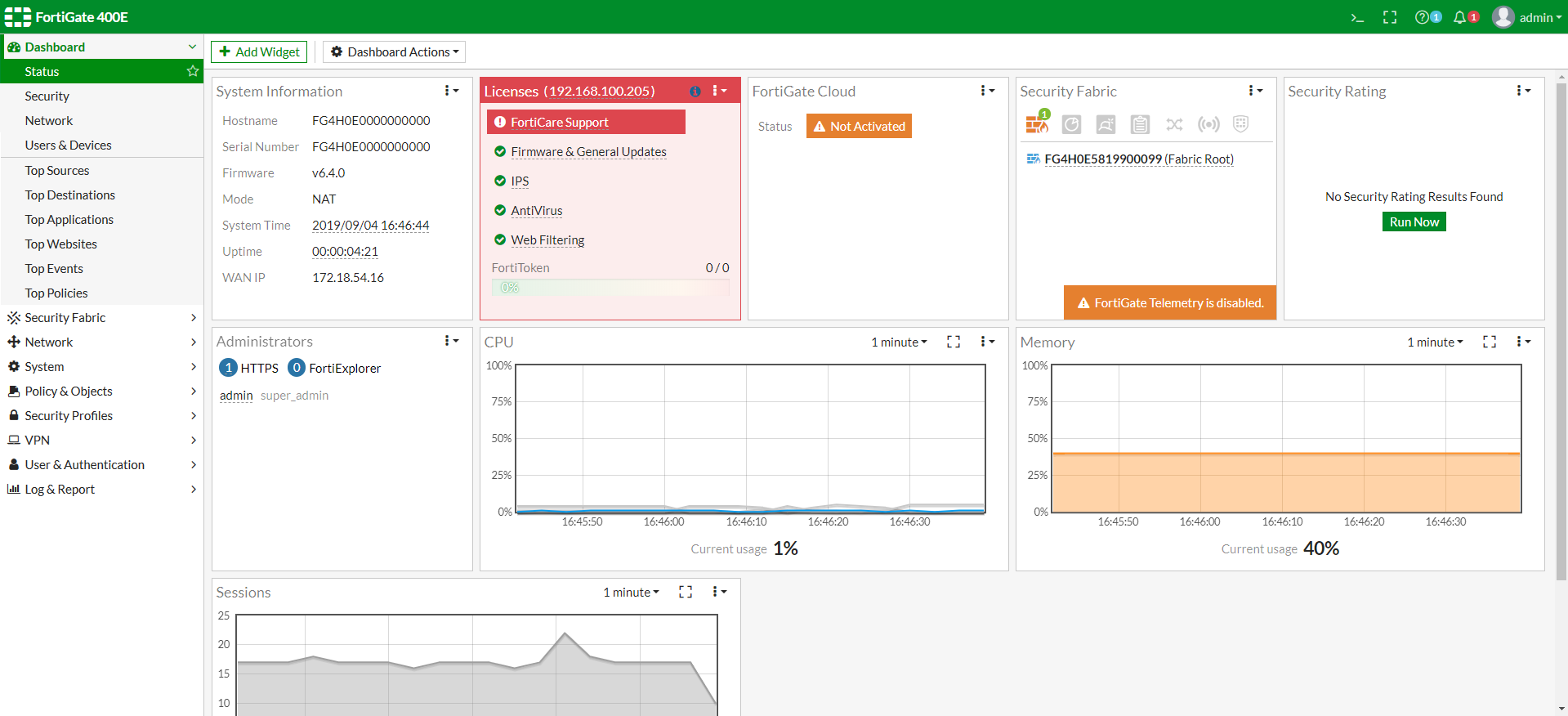The height and width of the screenshot is (716, 1568).
Task: Click the Licenses widget info icon
Action: (x=695, y=92)
